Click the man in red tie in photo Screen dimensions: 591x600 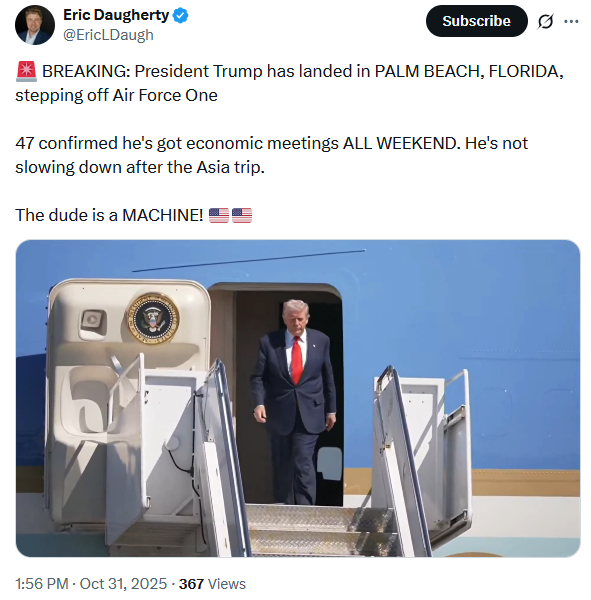294,402
